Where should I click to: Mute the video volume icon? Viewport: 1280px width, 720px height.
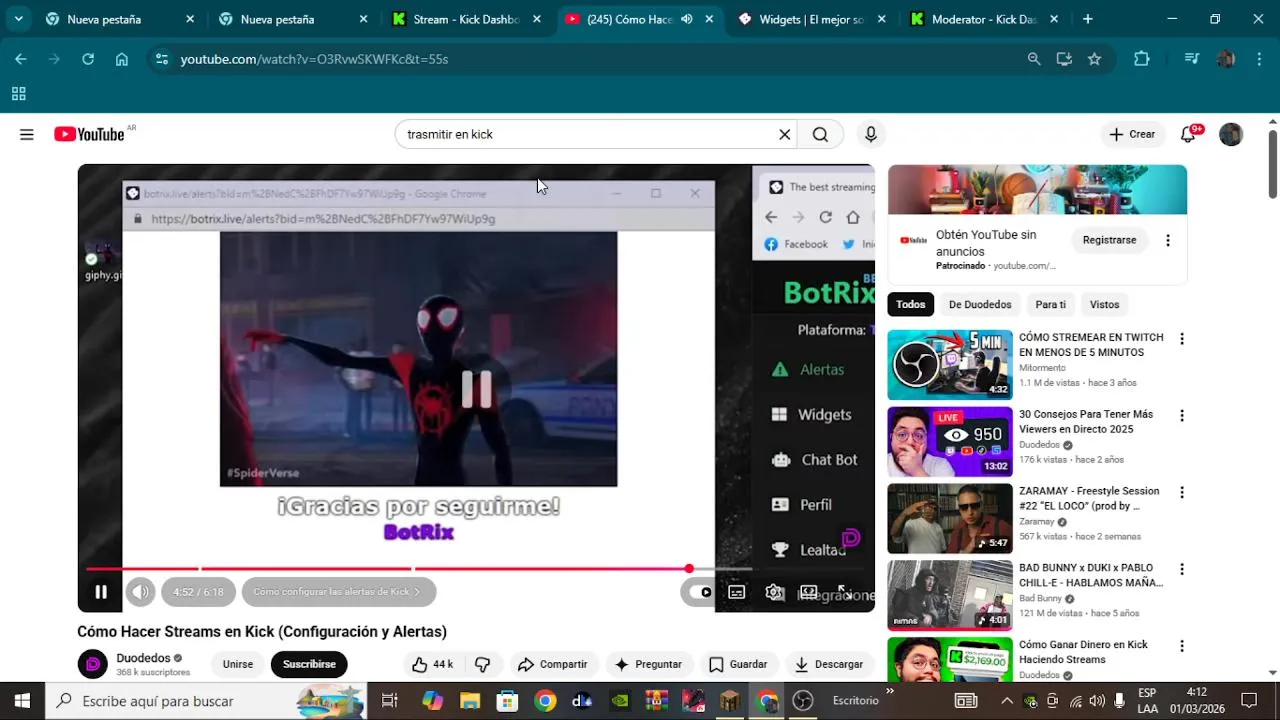(140, 592)
